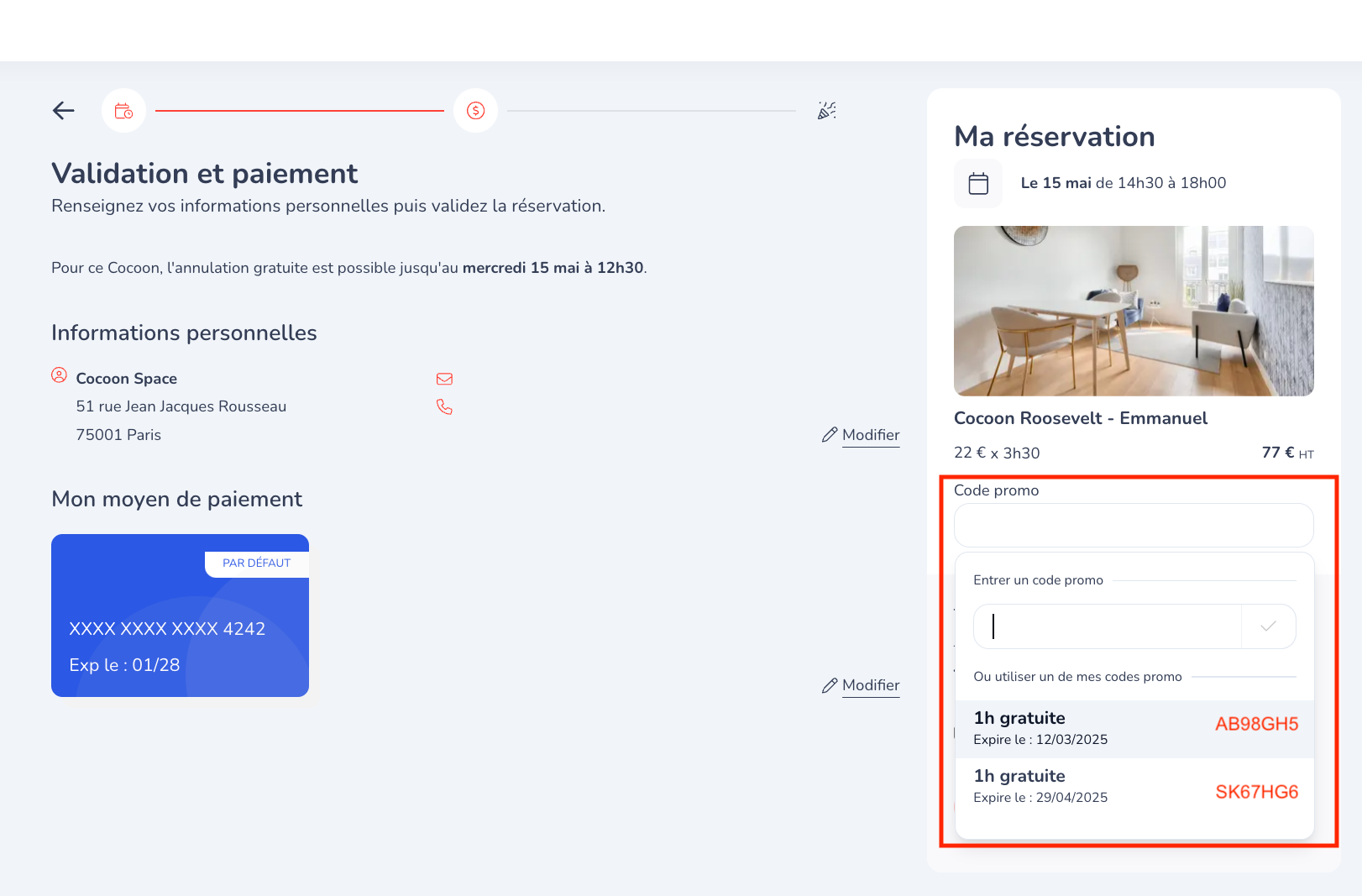Click the Cocoon Space name
1362x896 pixels.
coord(127,379)
